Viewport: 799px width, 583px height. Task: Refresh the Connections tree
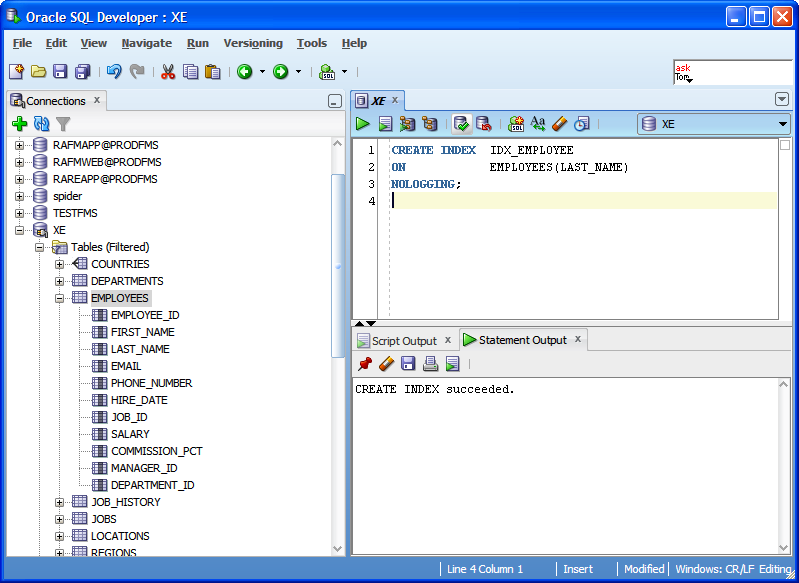point(41,124)
